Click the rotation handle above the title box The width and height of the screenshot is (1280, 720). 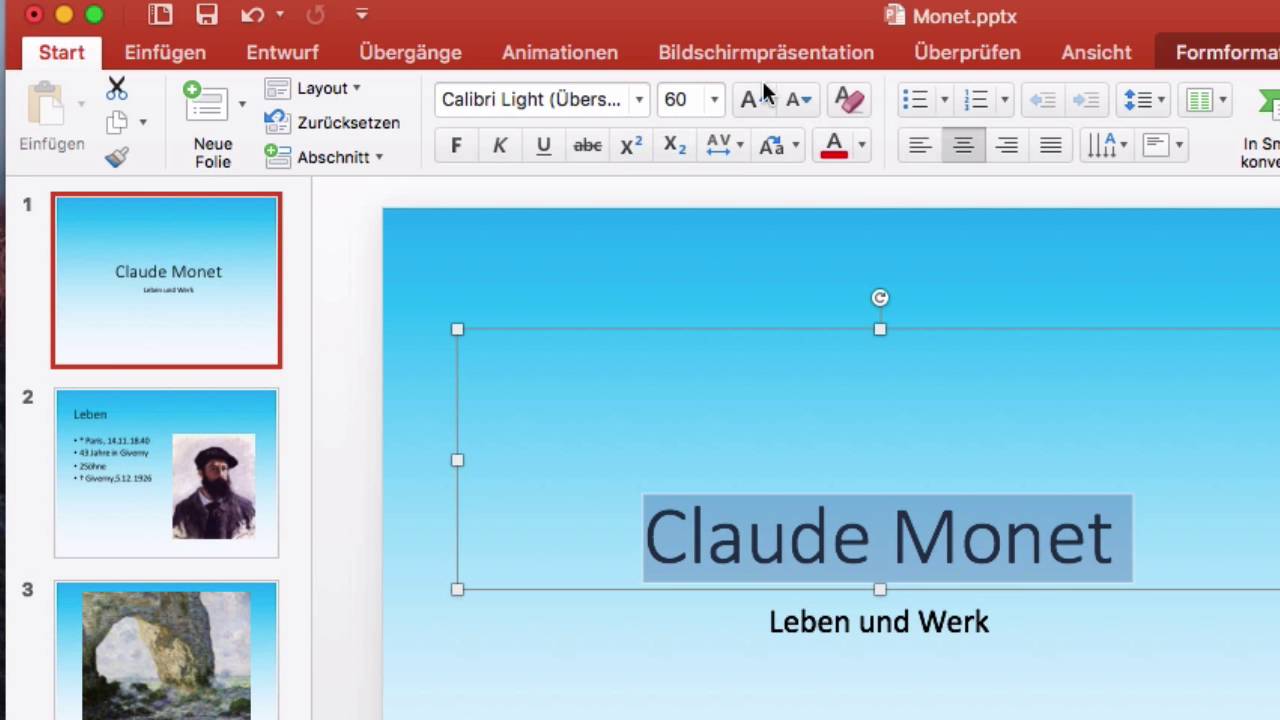879,298
